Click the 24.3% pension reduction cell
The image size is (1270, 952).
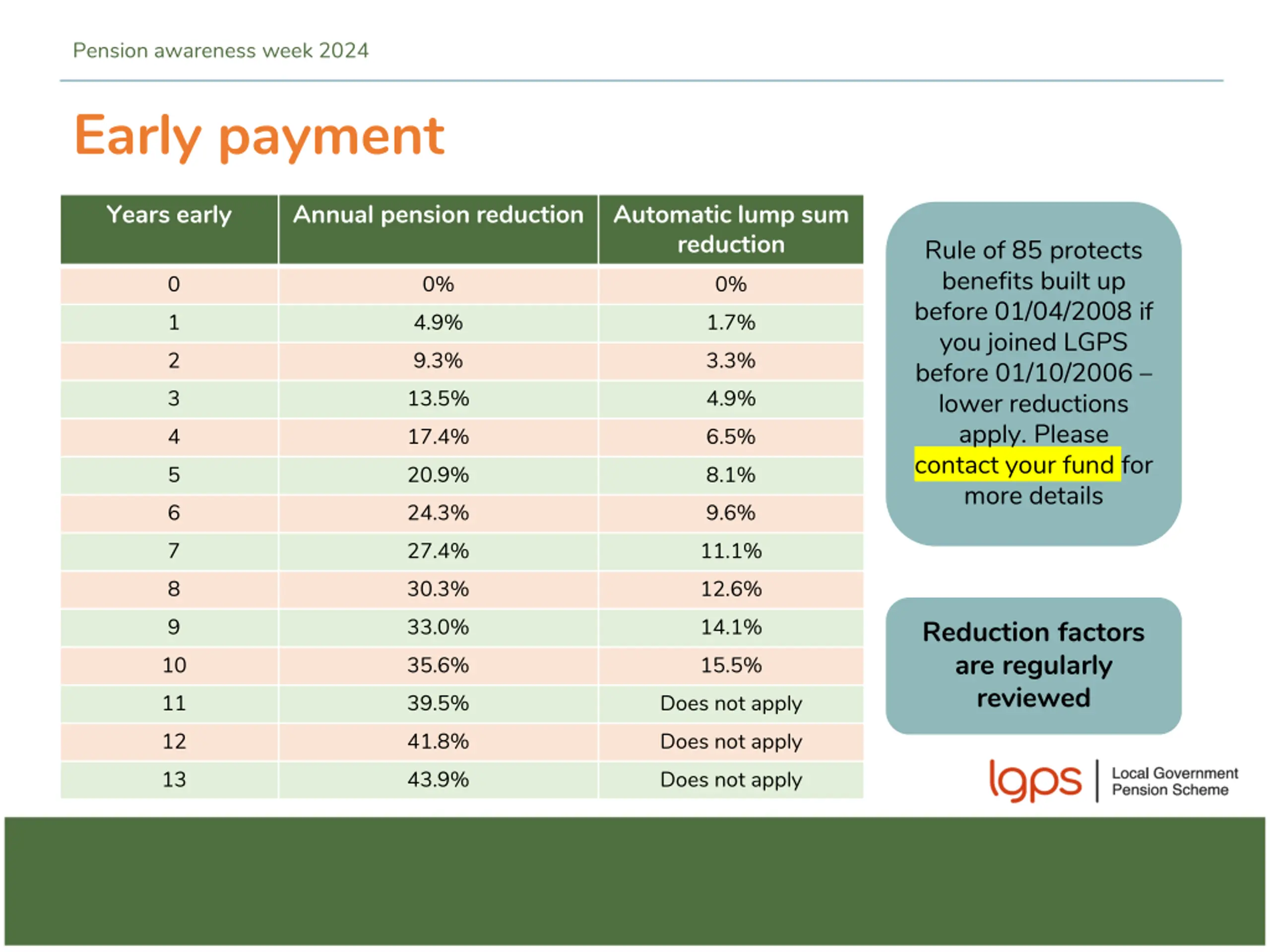pyautogui.click(x=438, y=513)
